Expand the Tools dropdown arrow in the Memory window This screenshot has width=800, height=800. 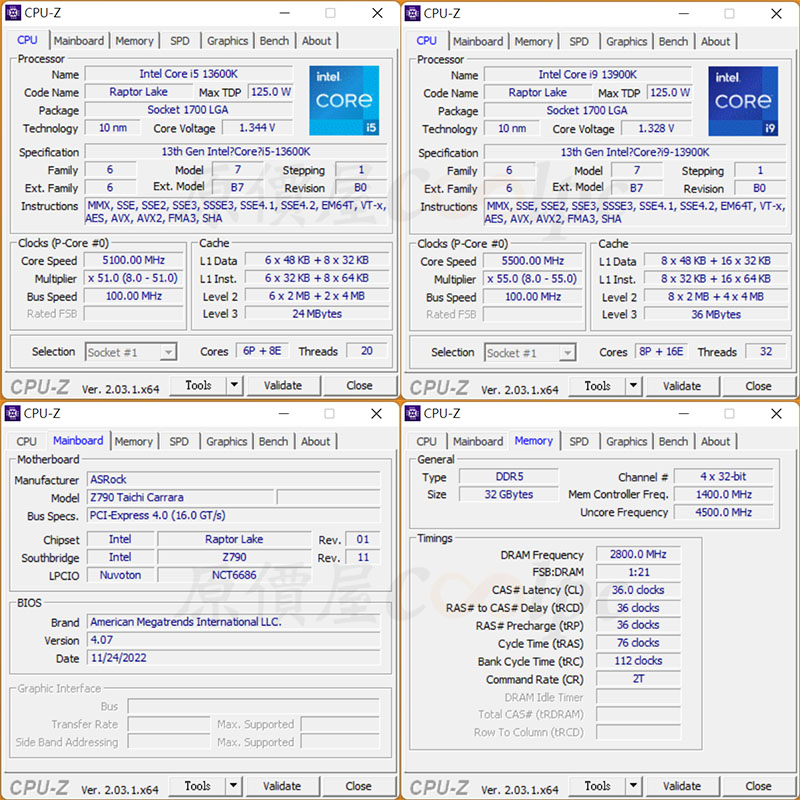(633, 786)
